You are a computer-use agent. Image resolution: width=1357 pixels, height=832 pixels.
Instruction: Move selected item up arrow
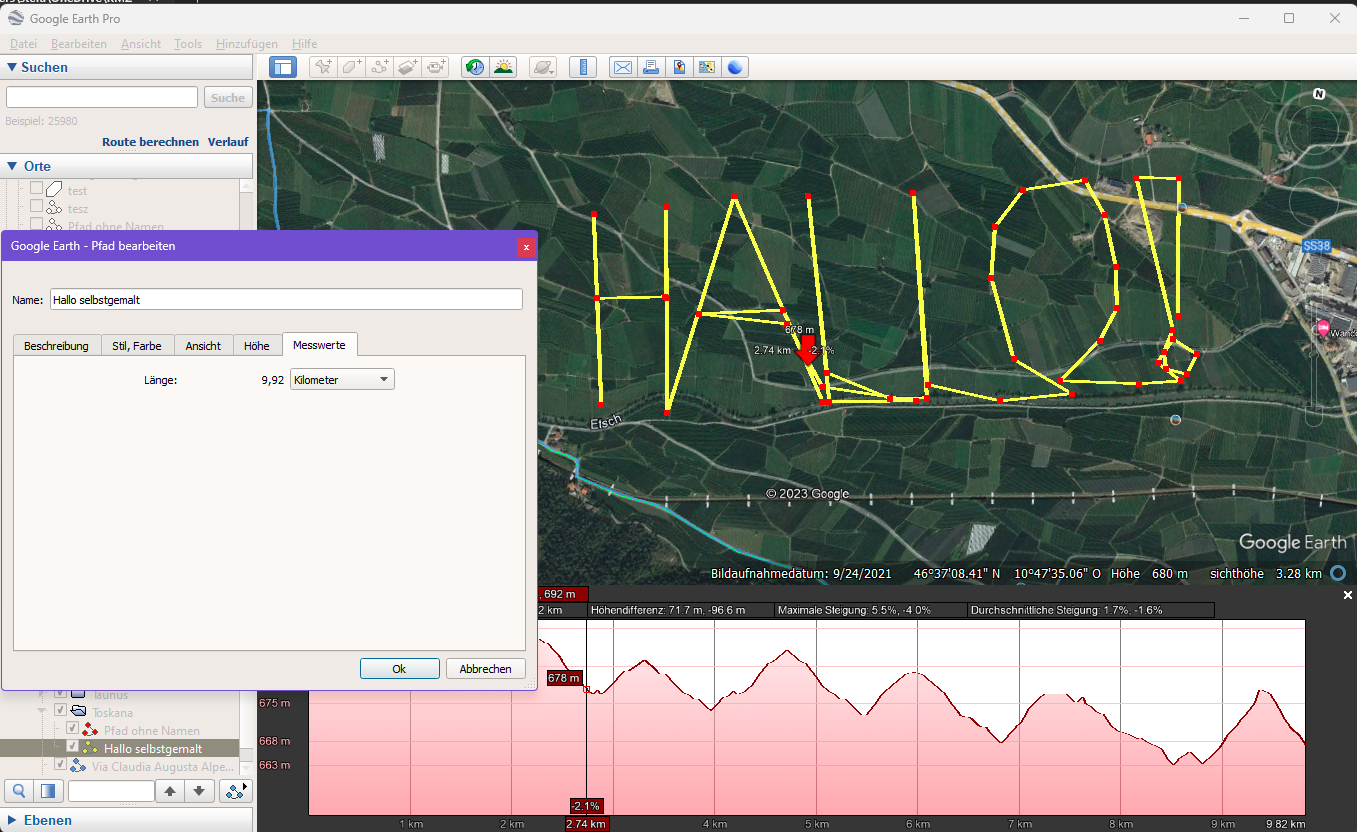(170, 791)
